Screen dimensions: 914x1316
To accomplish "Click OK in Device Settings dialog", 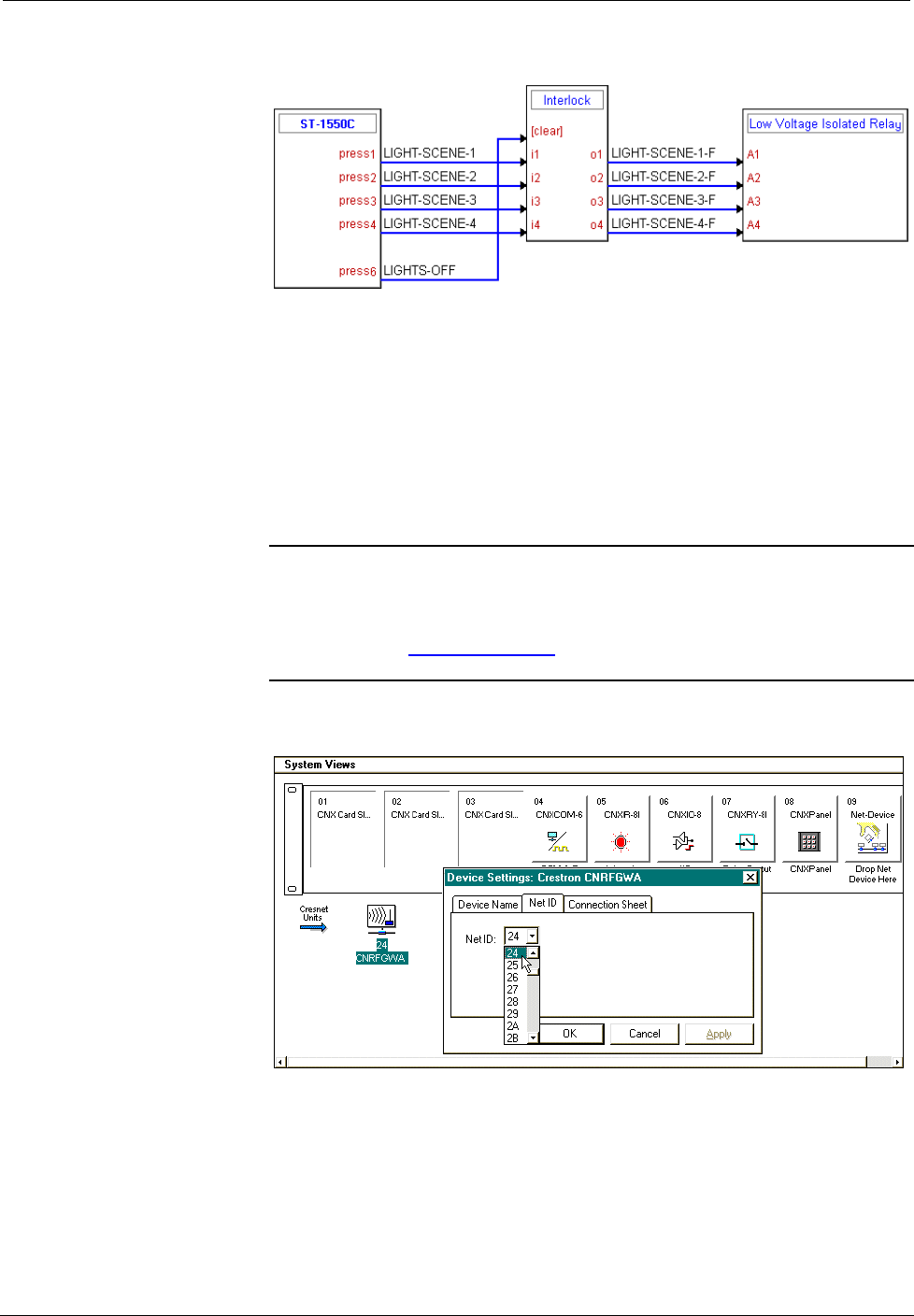I will pyautogui.click(x=570, y=1034).
